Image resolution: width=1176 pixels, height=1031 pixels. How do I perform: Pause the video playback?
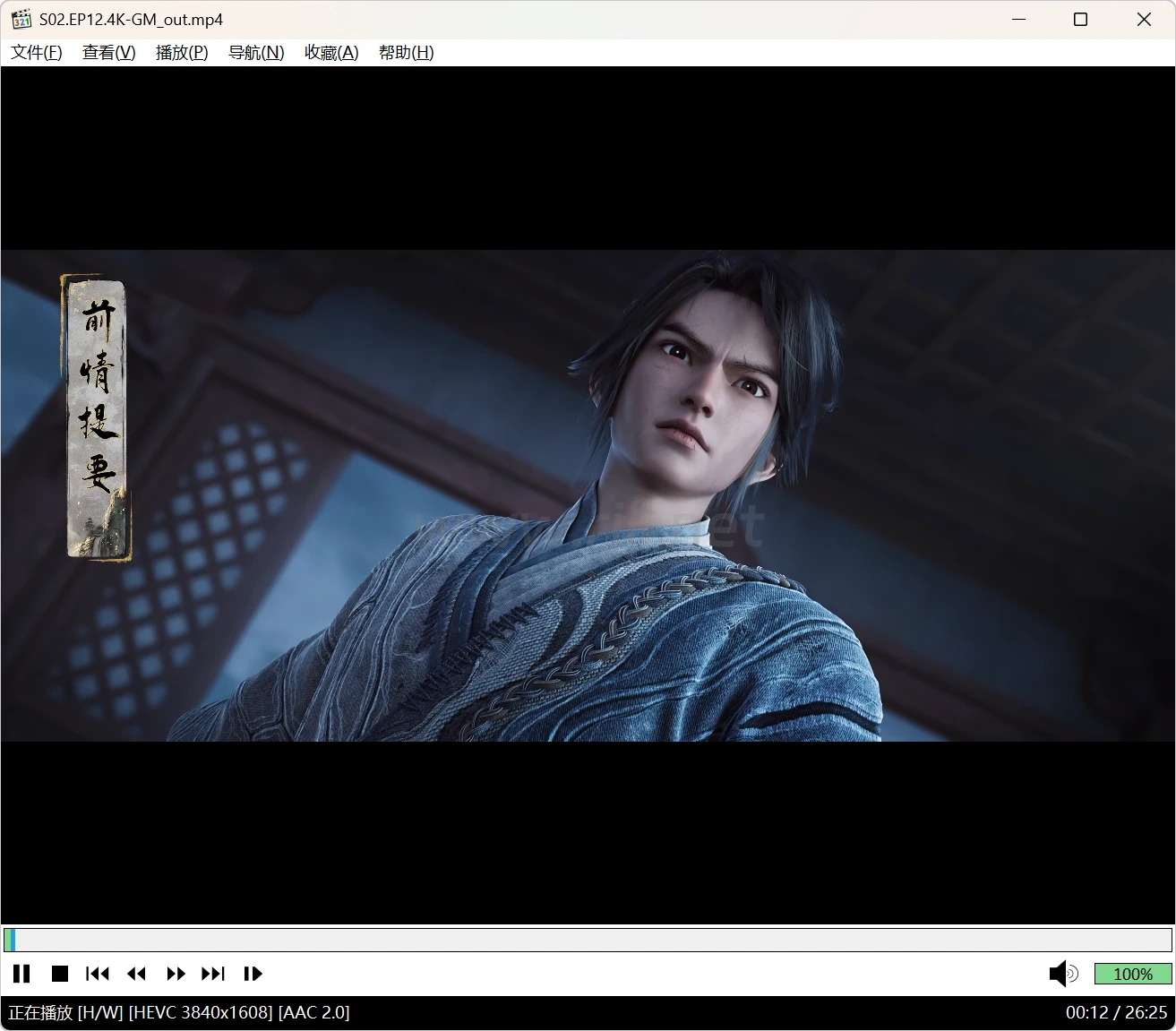click(x=21, y=974)
